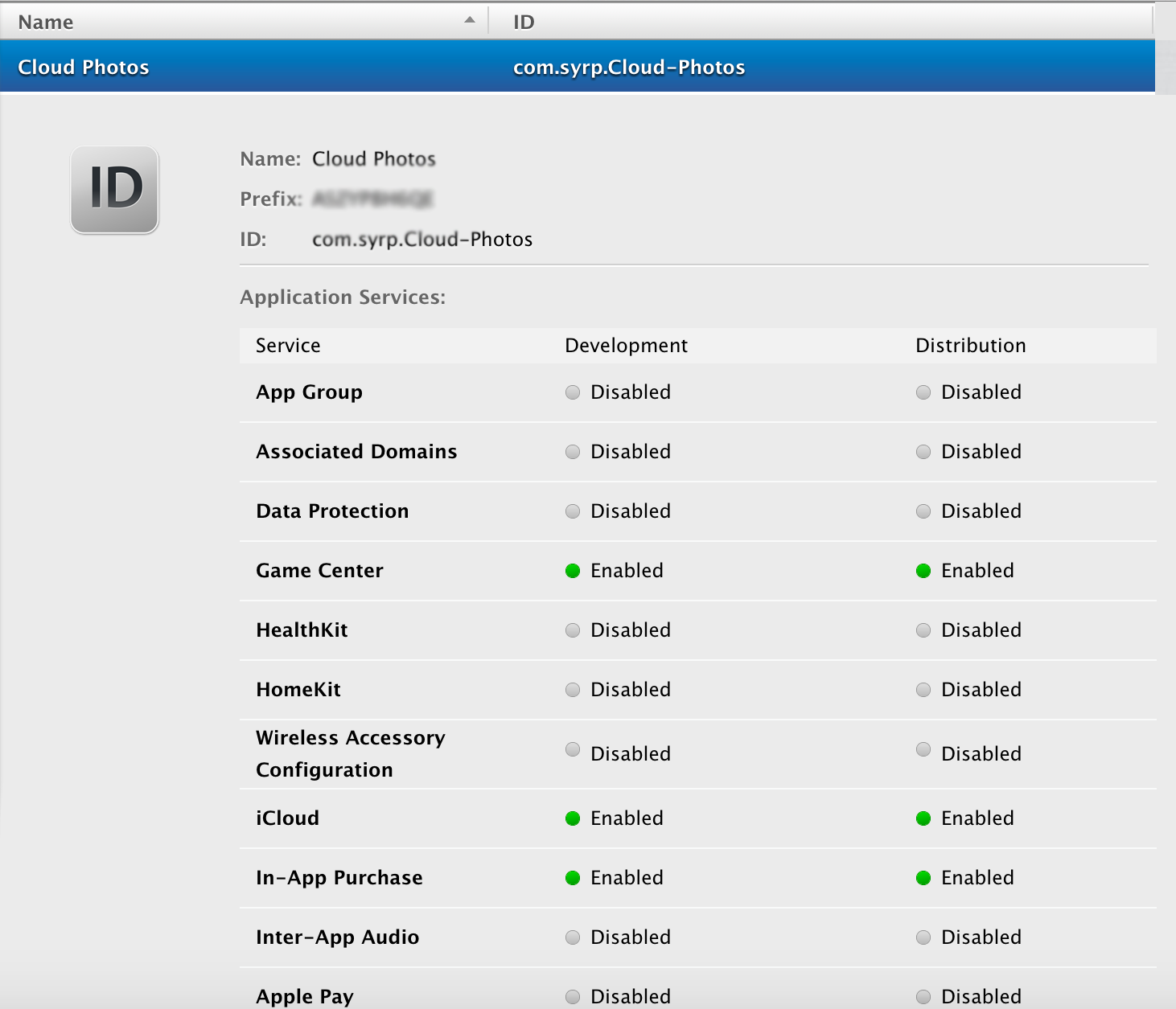Click Inter-App Audio Development Disabled text

(x=631, y=937)
